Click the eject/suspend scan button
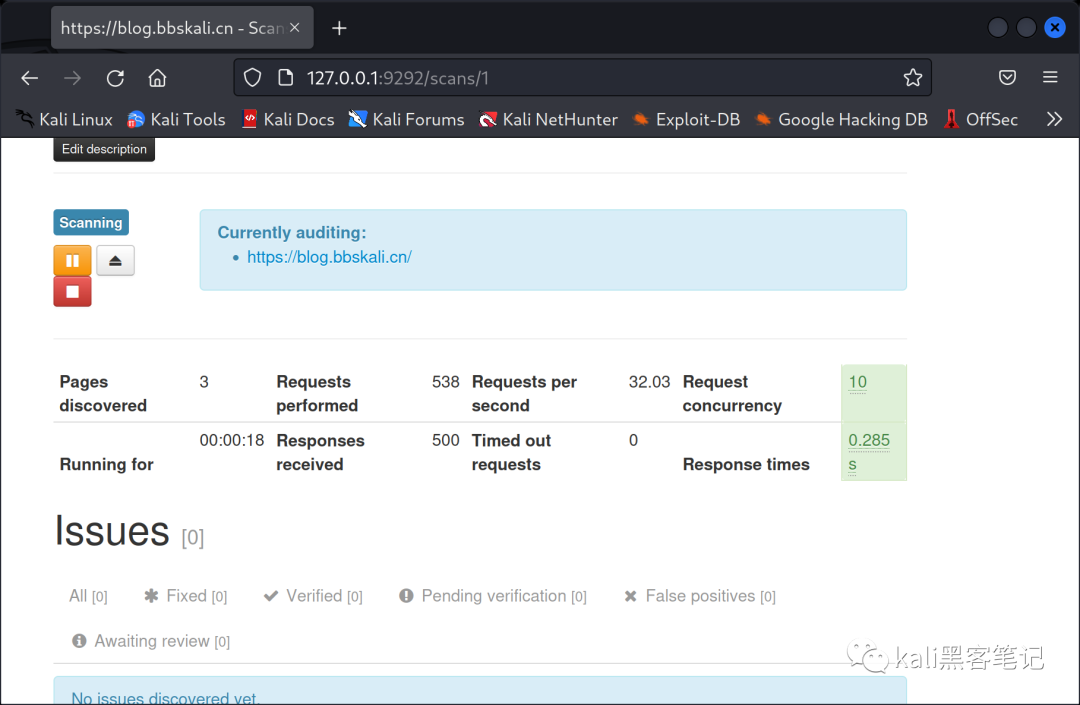Viewport: 1080px width, 705px height. click(115, 261)
